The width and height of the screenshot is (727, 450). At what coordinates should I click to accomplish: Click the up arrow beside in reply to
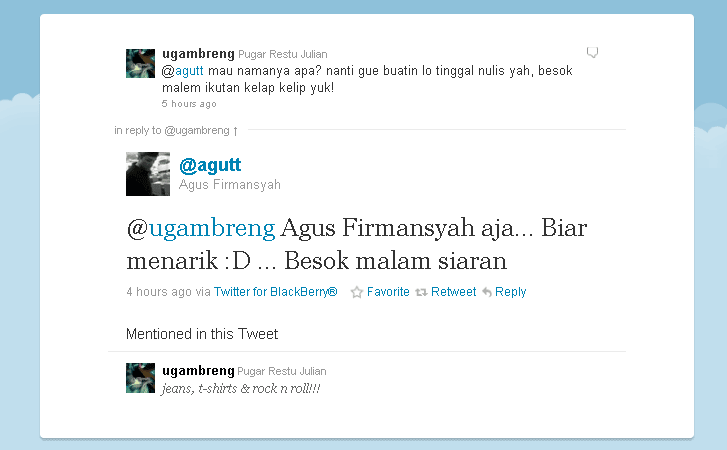(x=236, y=131)
